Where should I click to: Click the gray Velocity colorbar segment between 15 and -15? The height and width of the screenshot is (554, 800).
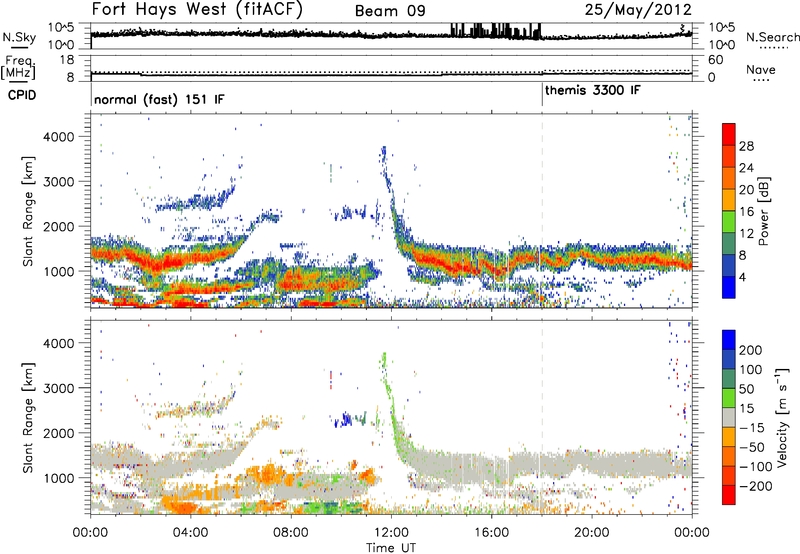[x=729, y=417]
